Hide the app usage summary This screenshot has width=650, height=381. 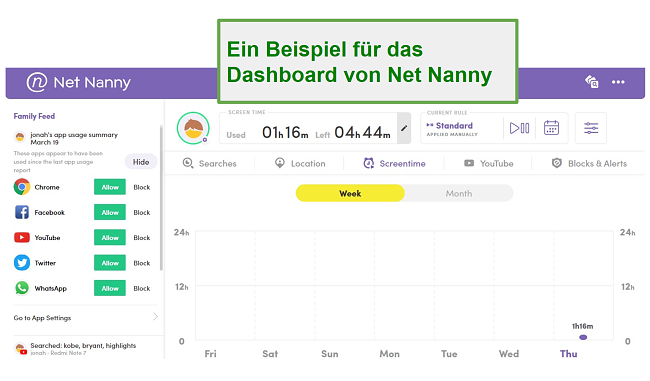141,162
